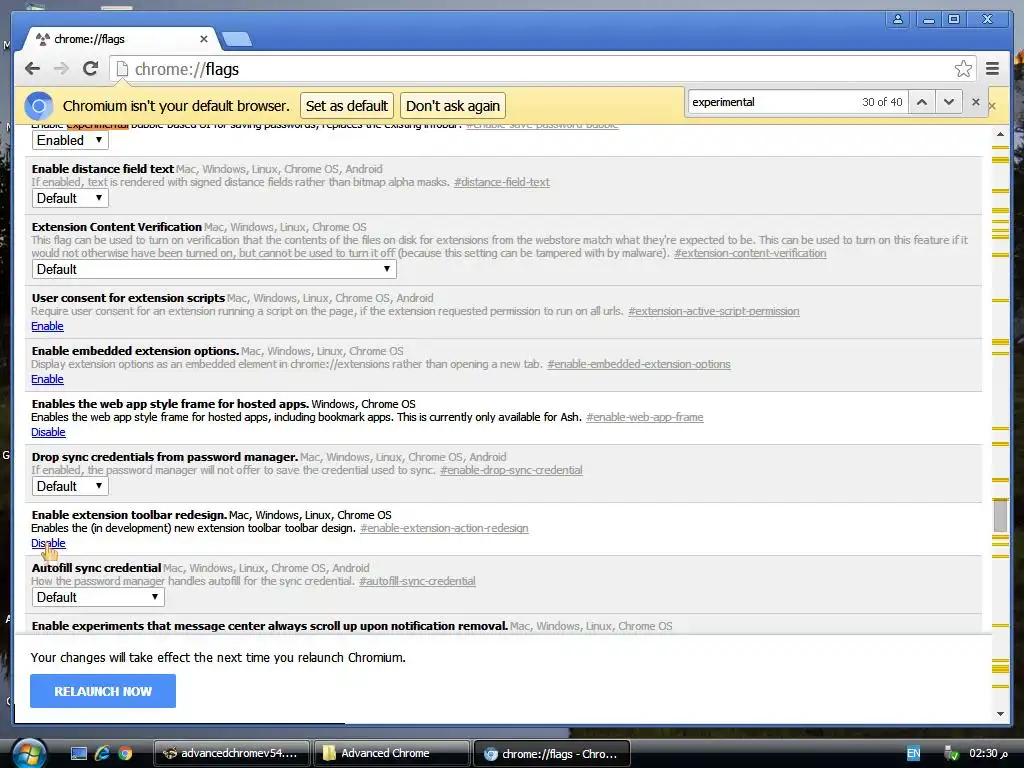Click the Enable distance field text title
Viewport: 1024px width, 768px height.
pos(103,168)
